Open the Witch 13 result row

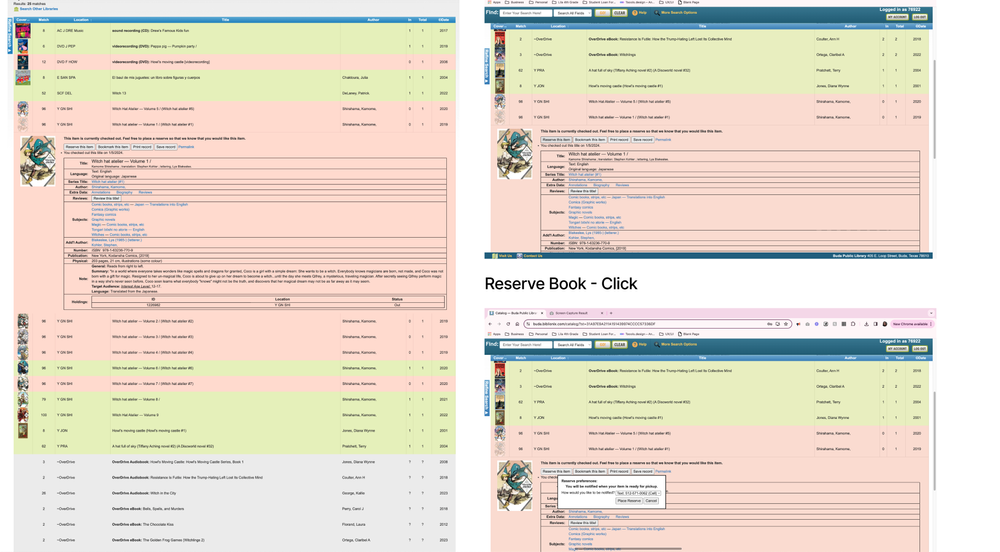coord(235,93)
